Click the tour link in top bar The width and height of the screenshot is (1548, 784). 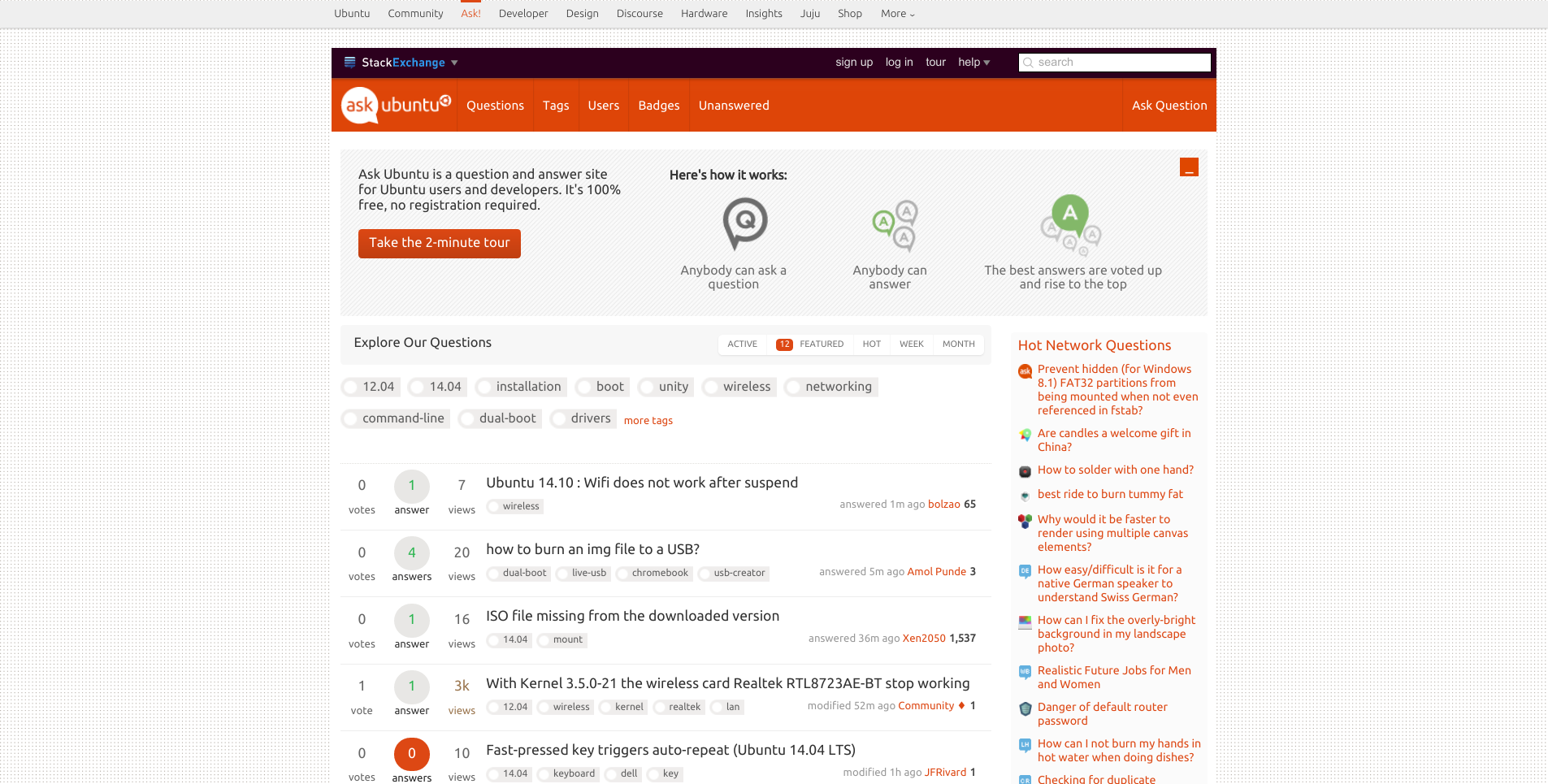935,63
